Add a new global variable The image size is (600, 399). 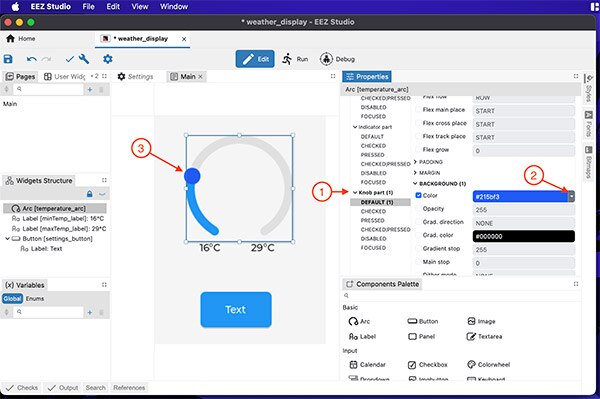point(90,313)
